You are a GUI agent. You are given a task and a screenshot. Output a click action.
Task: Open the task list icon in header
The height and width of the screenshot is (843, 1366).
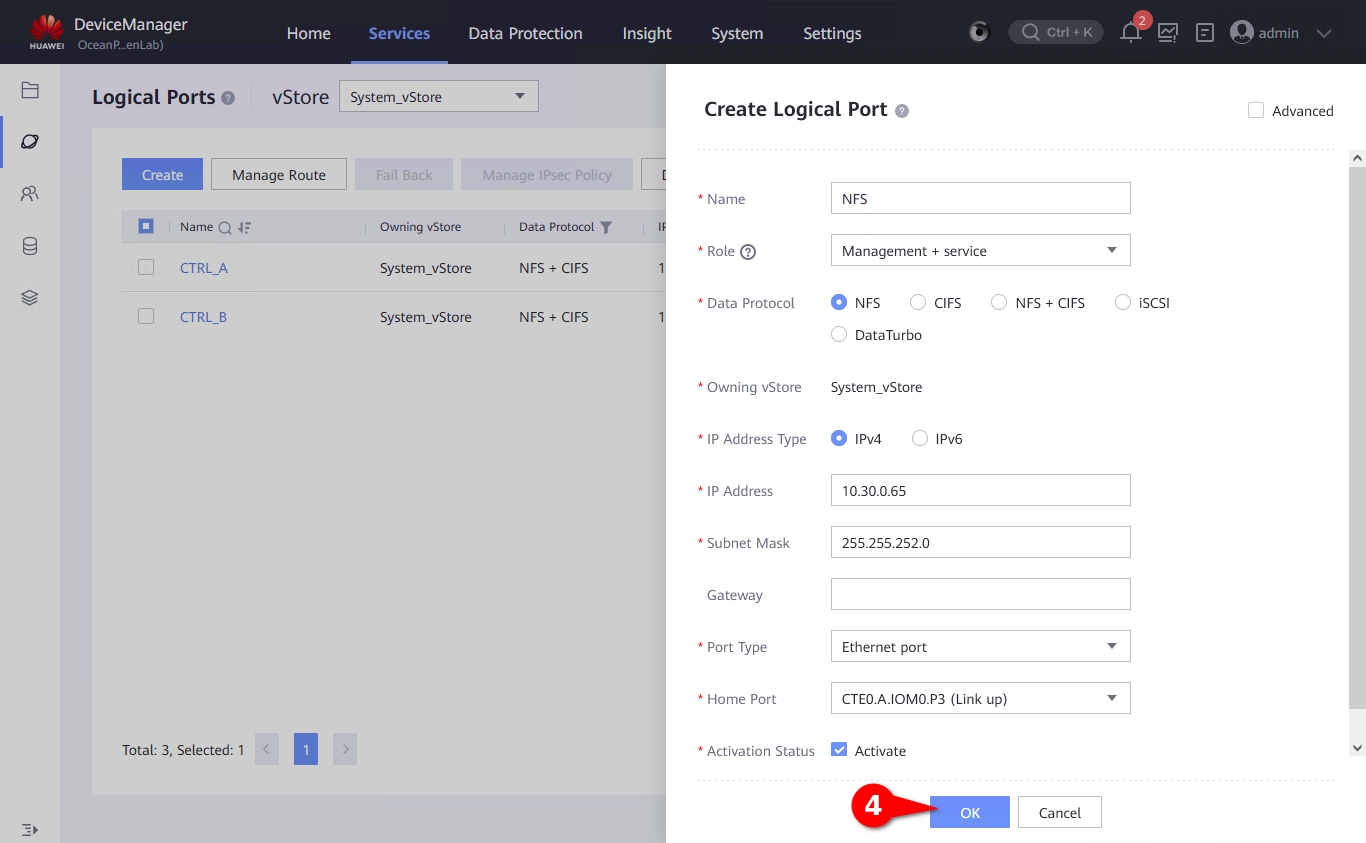[1205, 33]
